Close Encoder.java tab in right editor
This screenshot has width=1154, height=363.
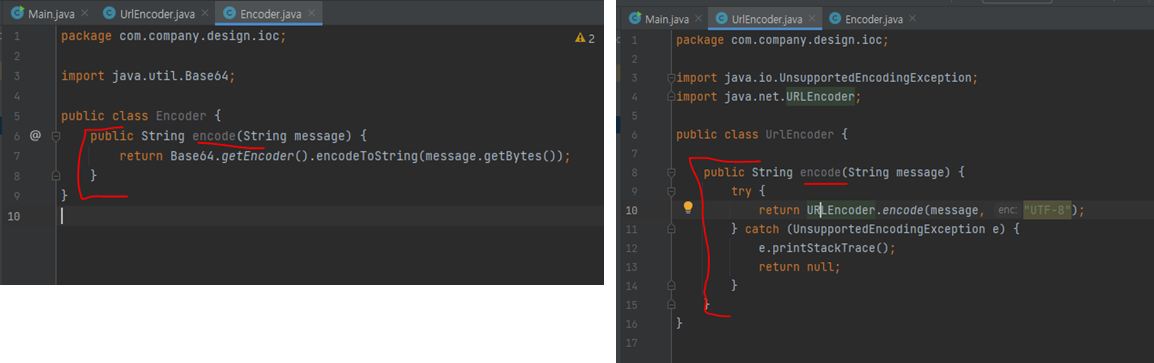click(x=913, y=18)
